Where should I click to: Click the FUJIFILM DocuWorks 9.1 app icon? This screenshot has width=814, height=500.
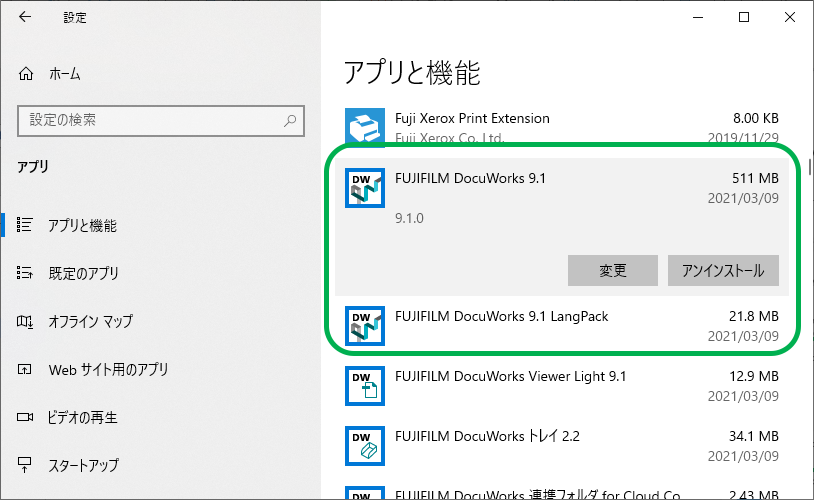click(x=365, y=188)
